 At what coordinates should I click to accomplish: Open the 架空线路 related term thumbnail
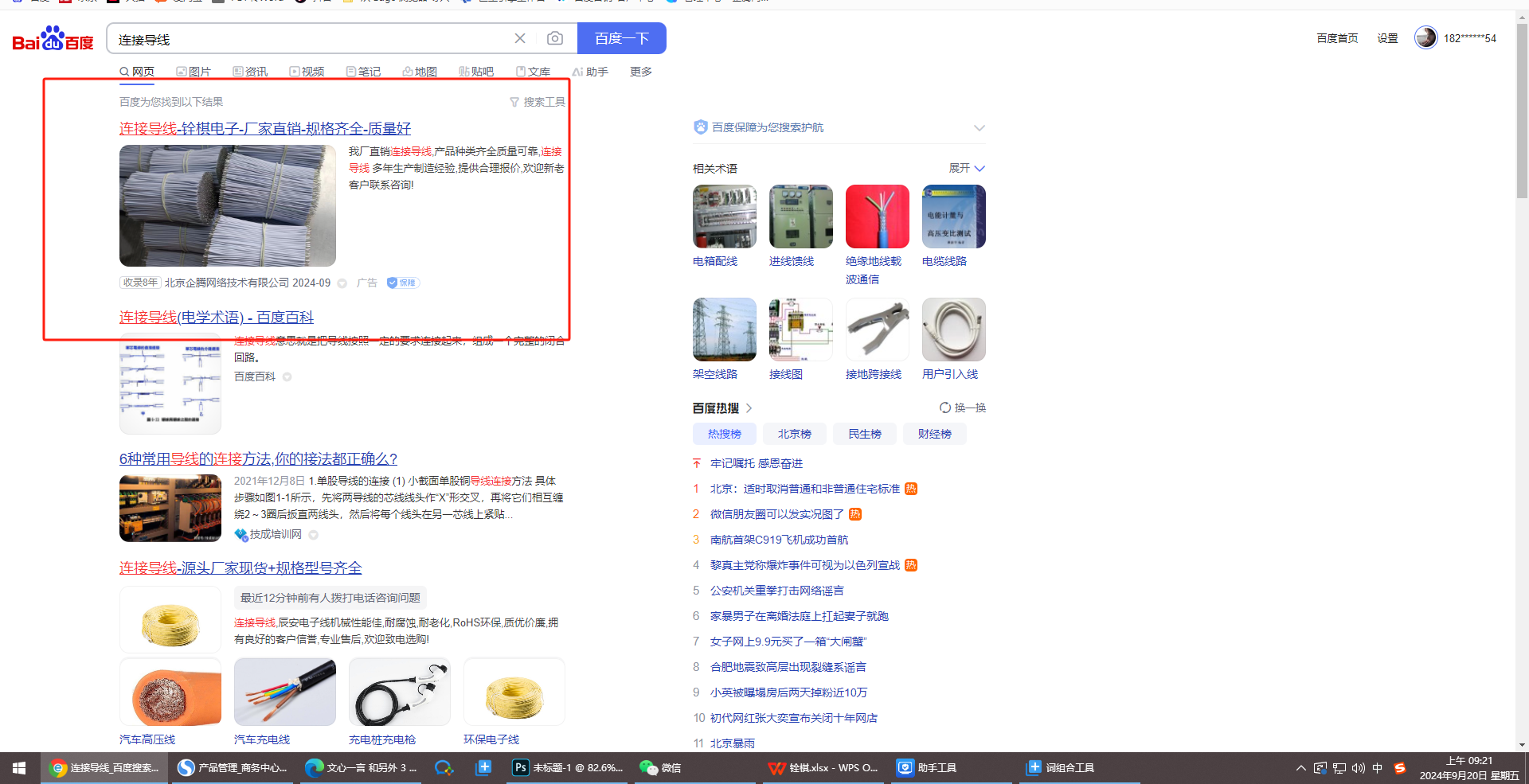tap(725, 330)
